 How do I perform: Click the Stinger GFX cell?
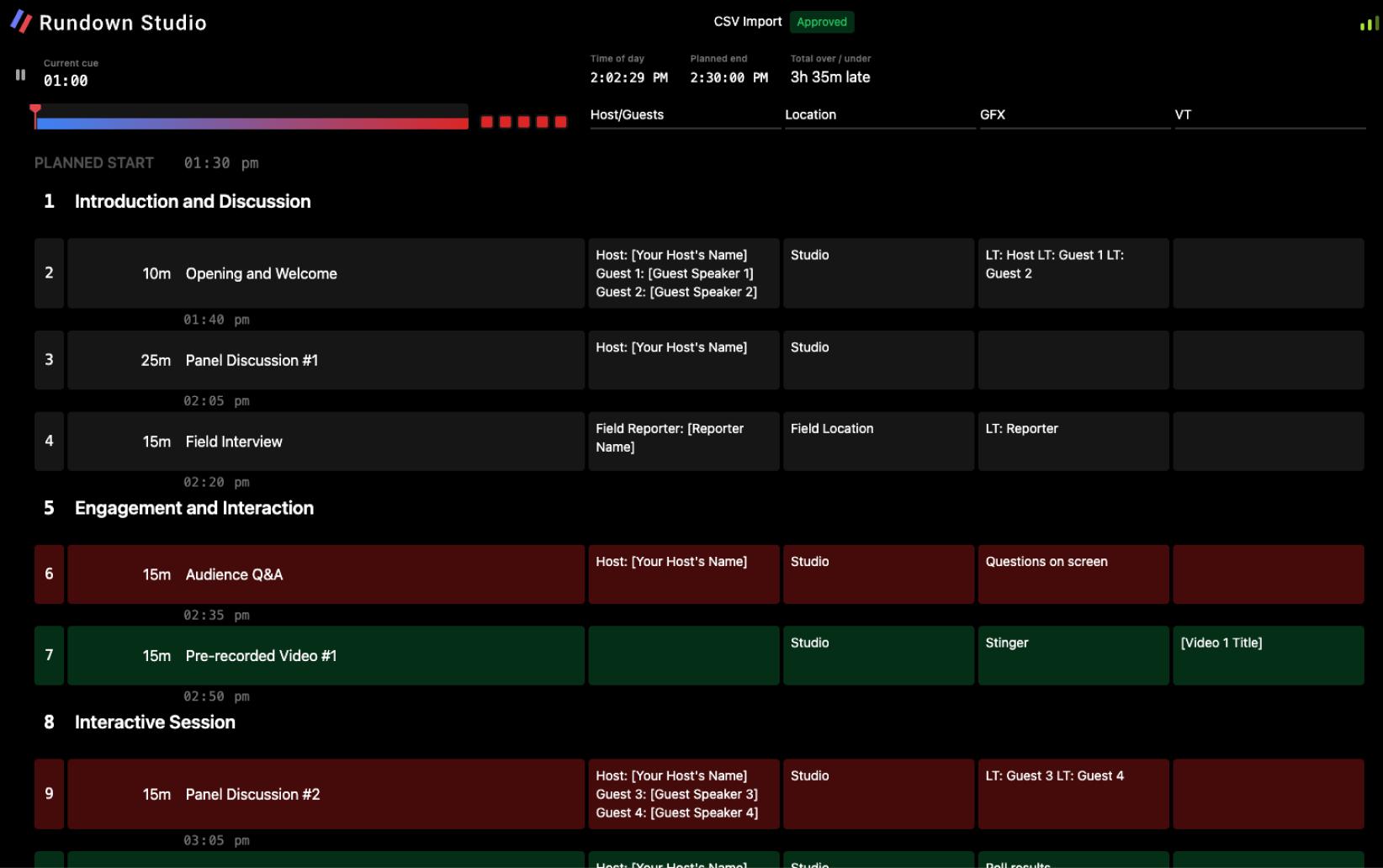point(1073,656)
